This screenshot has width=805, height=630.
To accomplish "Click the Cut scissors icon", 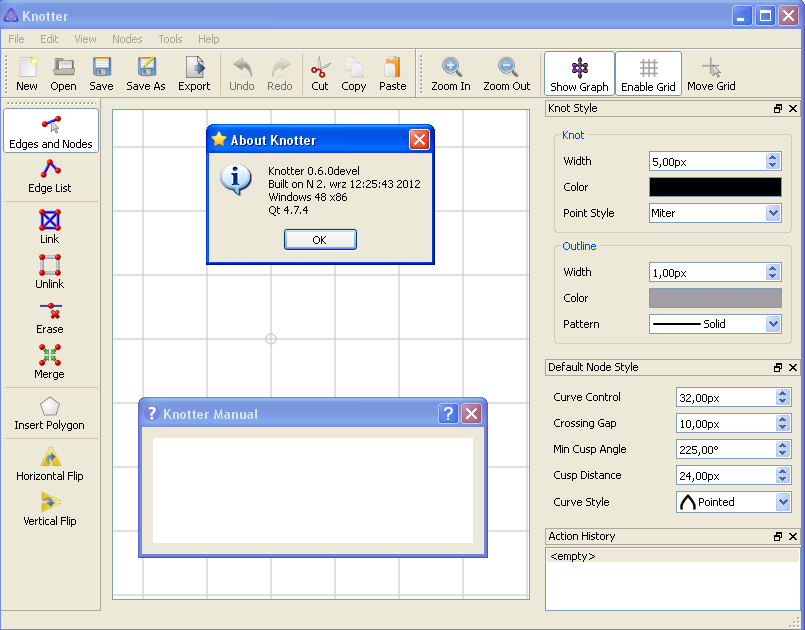I will [319, 74].
